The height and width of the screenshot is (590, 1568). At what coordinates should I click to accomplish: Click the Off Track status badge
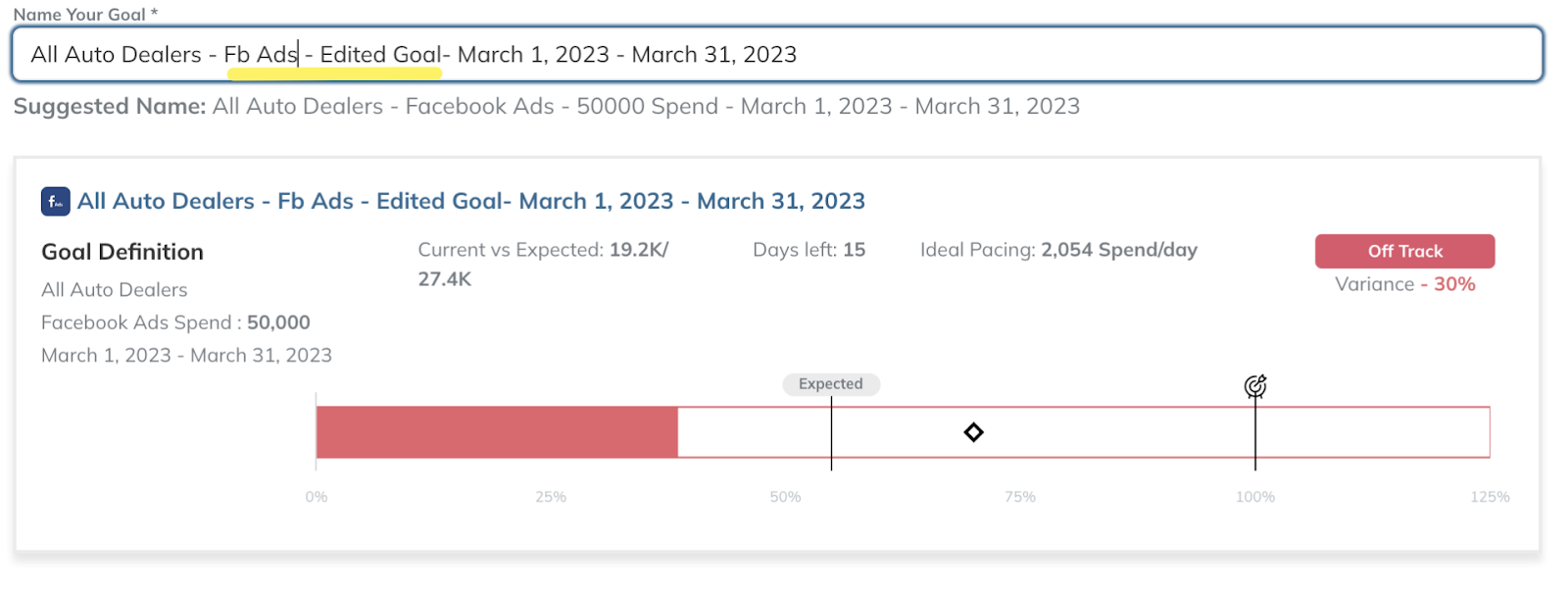1403,251
